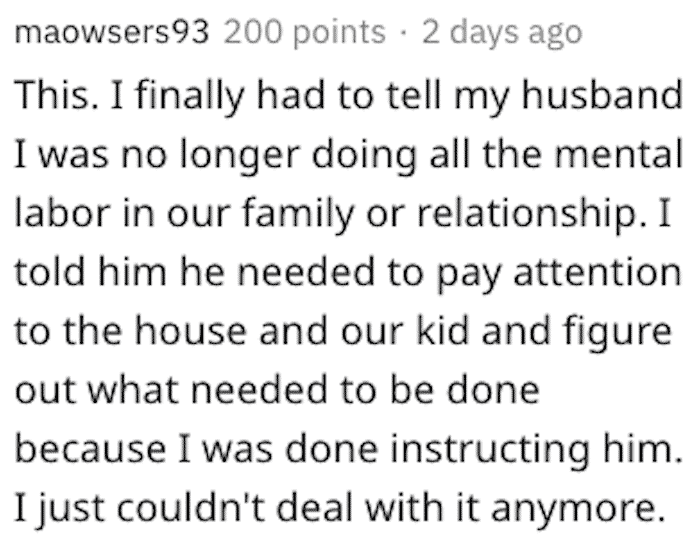Viewport: 700px width, 544px height.
Task: Click the word because starting the seventh line
Action: (91, 448)
